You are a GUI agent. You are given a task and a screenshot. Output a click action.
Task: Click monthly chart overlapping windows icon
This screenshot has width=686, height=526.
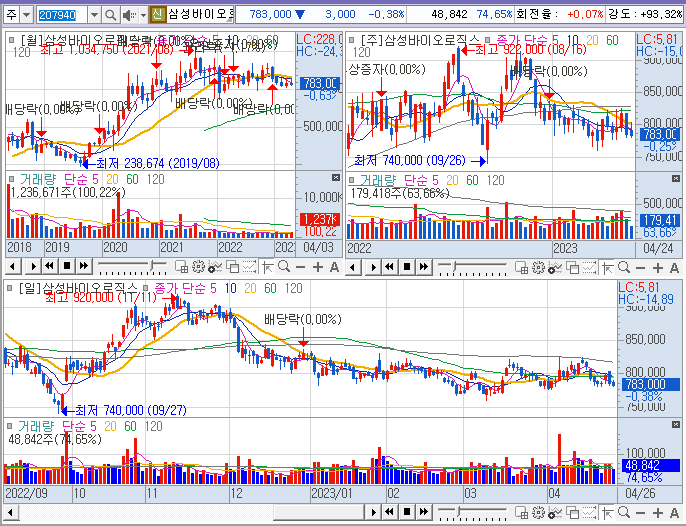[x=232, y=267]
